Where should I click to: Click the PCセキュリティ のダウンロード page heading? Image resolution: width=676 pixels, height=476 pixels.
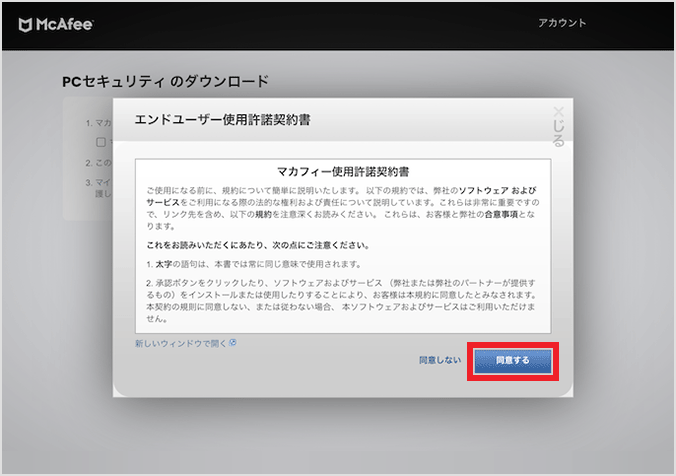click(166, 81)
